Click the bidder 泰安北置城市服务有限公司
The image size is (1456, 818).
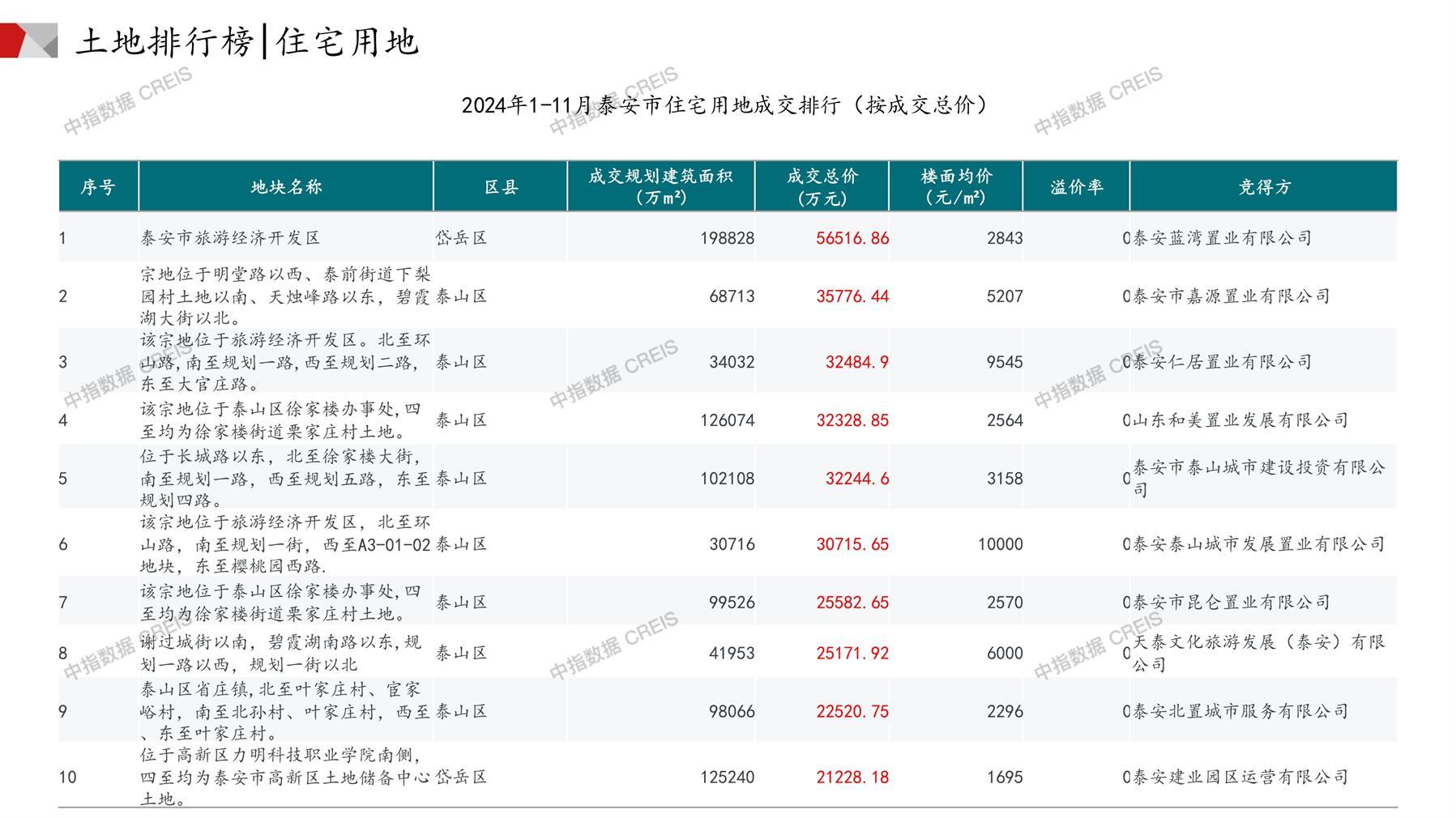coord(1240,712)
